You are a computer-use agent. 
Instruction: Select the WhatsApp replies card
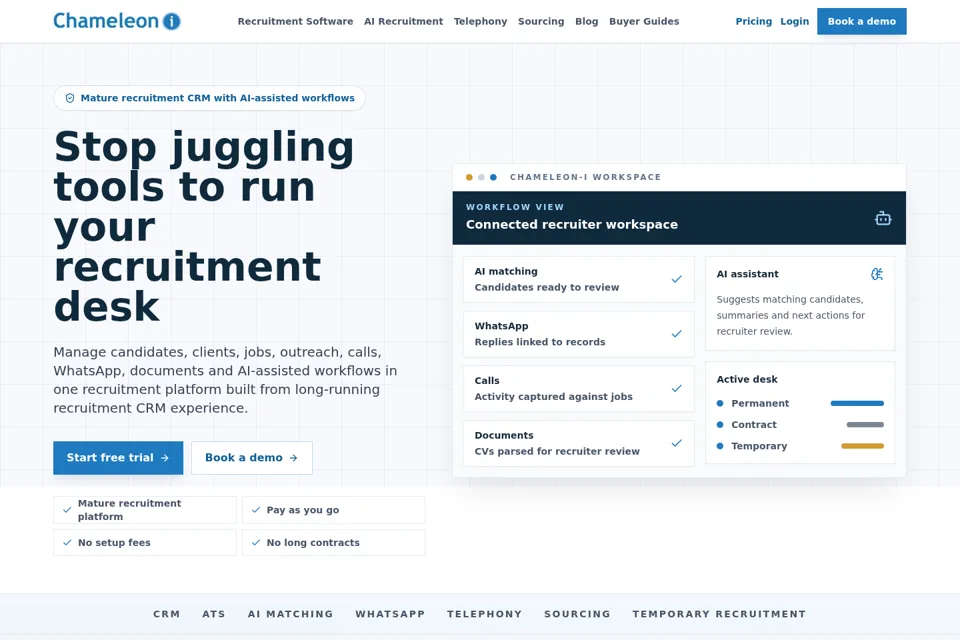tap(579, 334)
